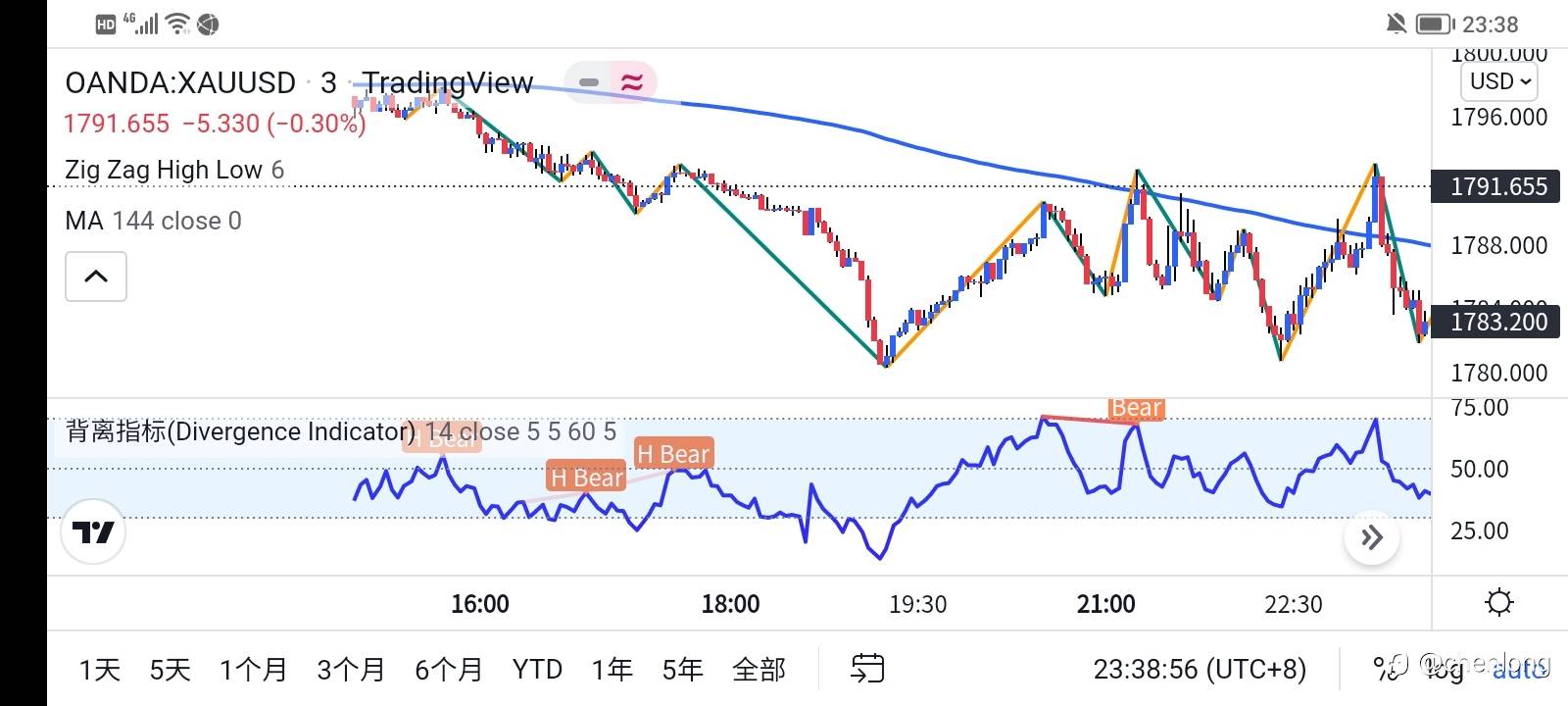
Task: Select the 1天 time range
Action: (x=99, y=670)
